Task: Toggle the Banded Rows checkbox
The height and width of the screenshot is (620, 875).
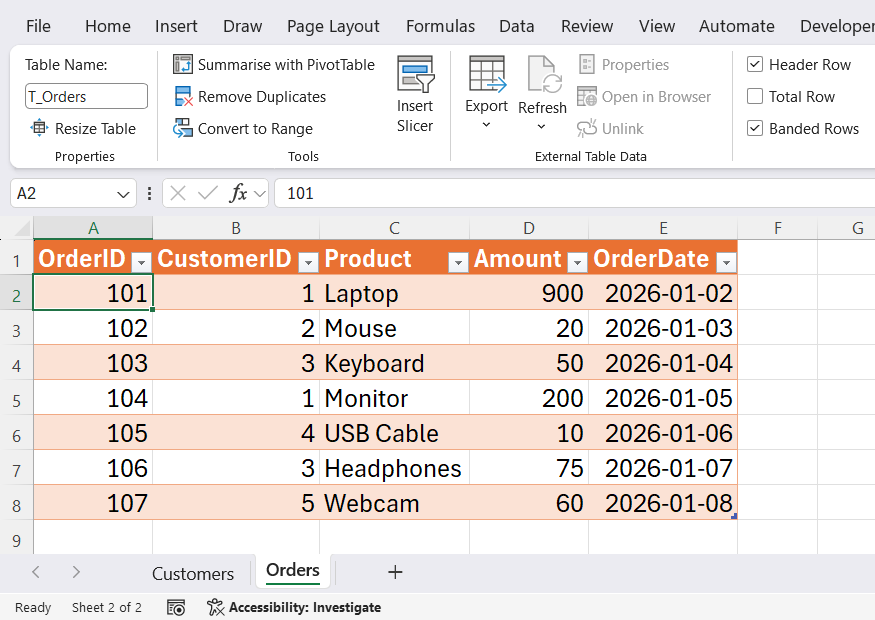Action: click(754, 128)
